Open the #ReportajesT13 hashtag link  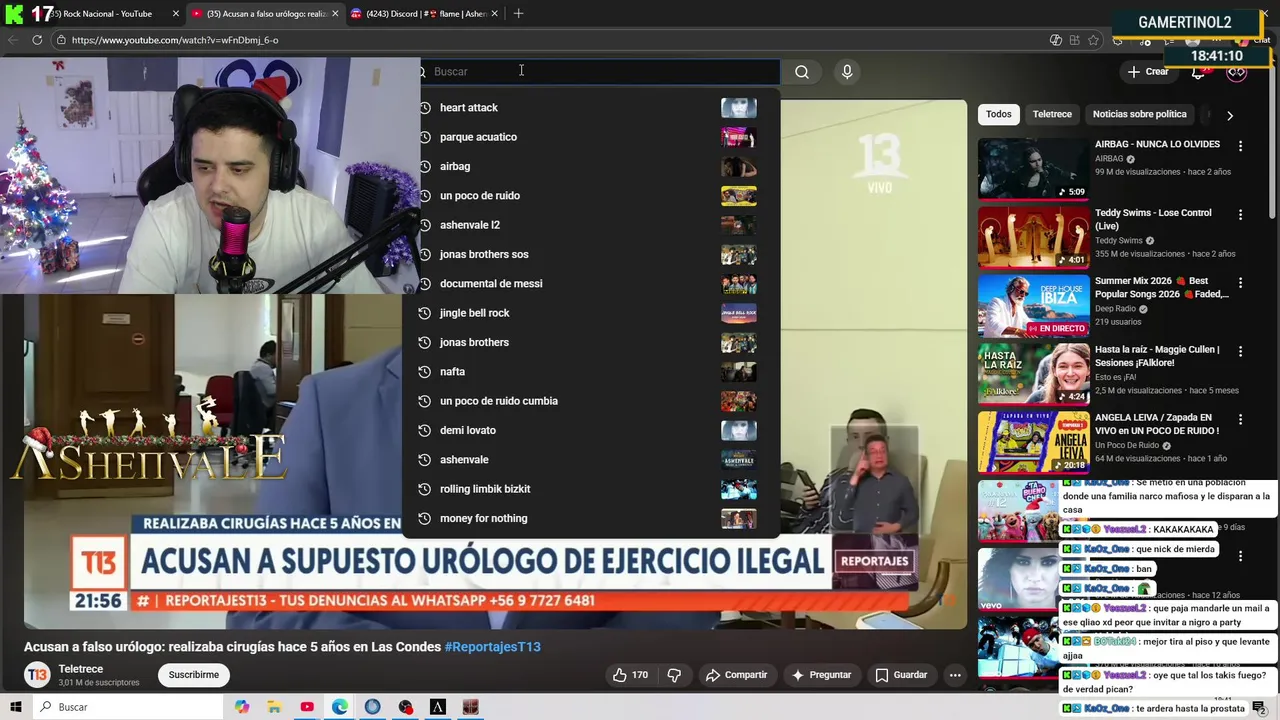(492, 647)
